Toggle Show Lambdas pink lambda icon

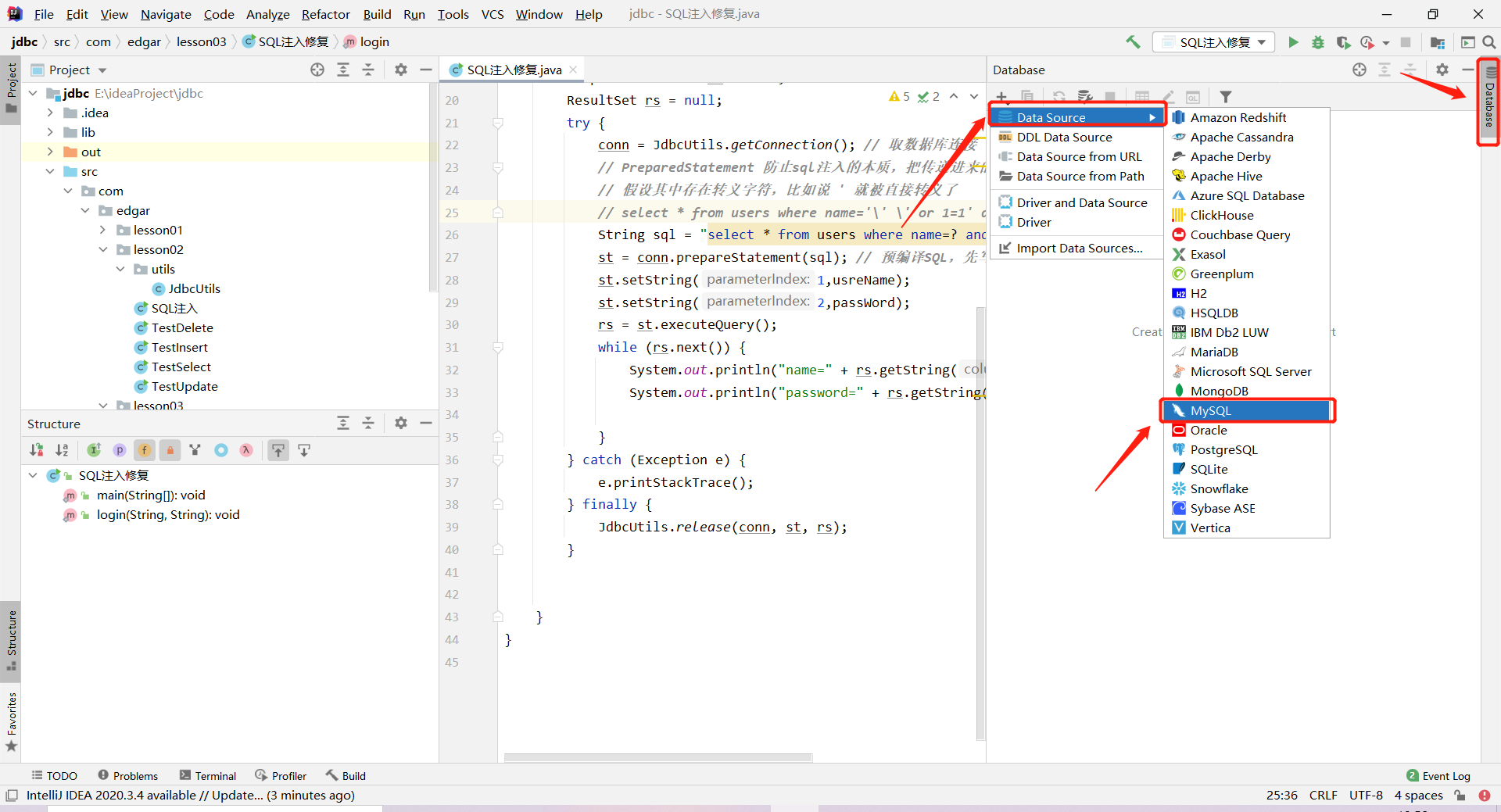tap(246, 450)
